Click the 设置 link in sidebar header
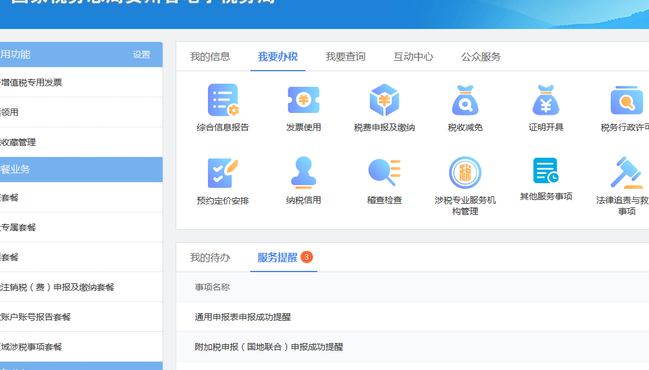Viewport: 649px width, 370px height. click(x=142, y=55)
